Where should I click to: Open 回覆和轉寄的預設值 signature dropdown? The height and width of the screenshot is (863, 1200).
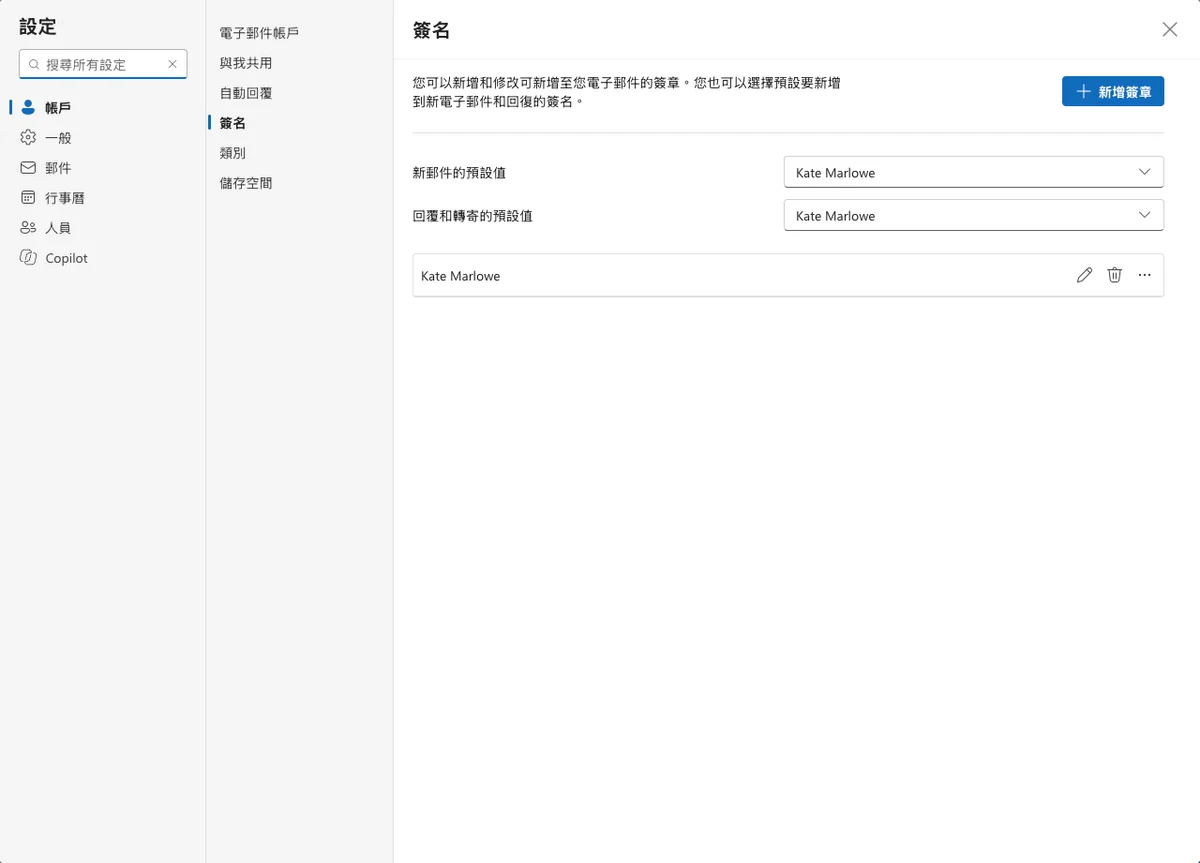[x=973, y=215]
